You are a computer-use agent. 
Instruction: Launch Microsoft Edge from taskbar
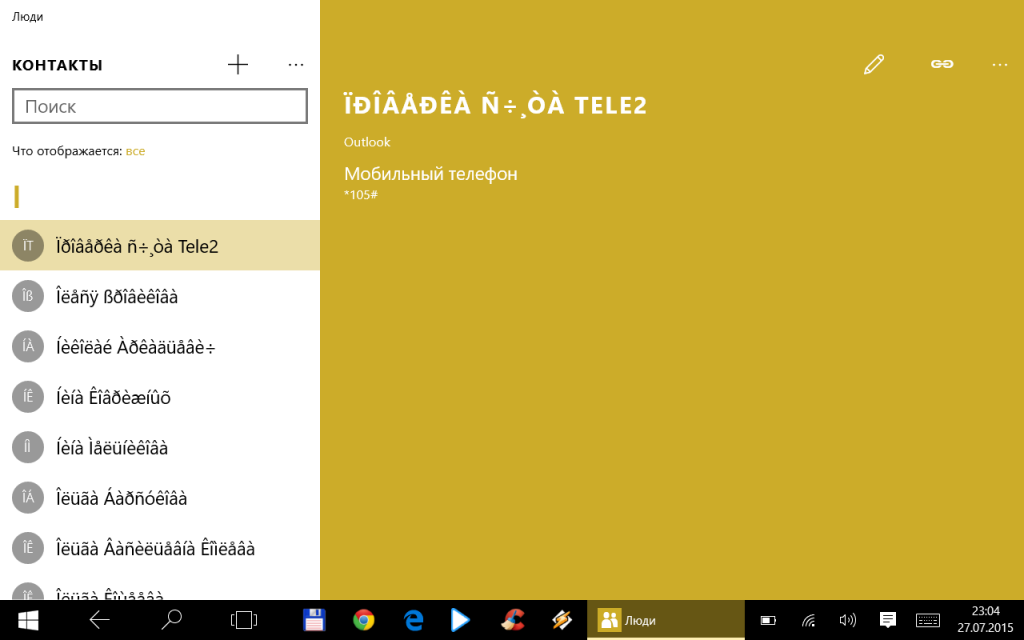click(413, 620)
